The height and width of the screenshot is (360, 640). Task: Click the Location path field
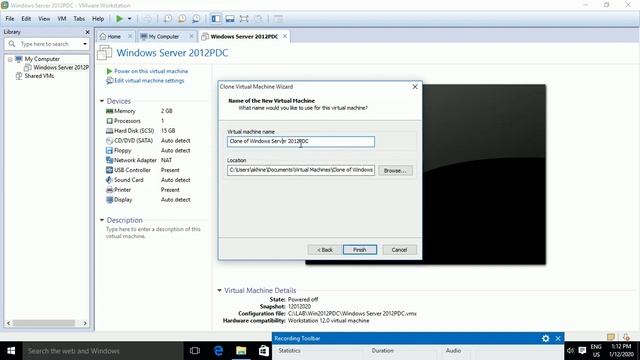(301, 170)
